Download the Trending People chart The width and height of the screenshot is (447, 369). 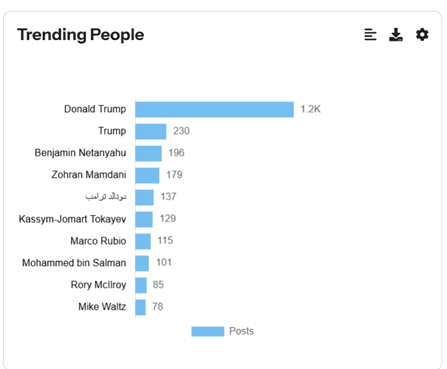(x=396, y=35)
